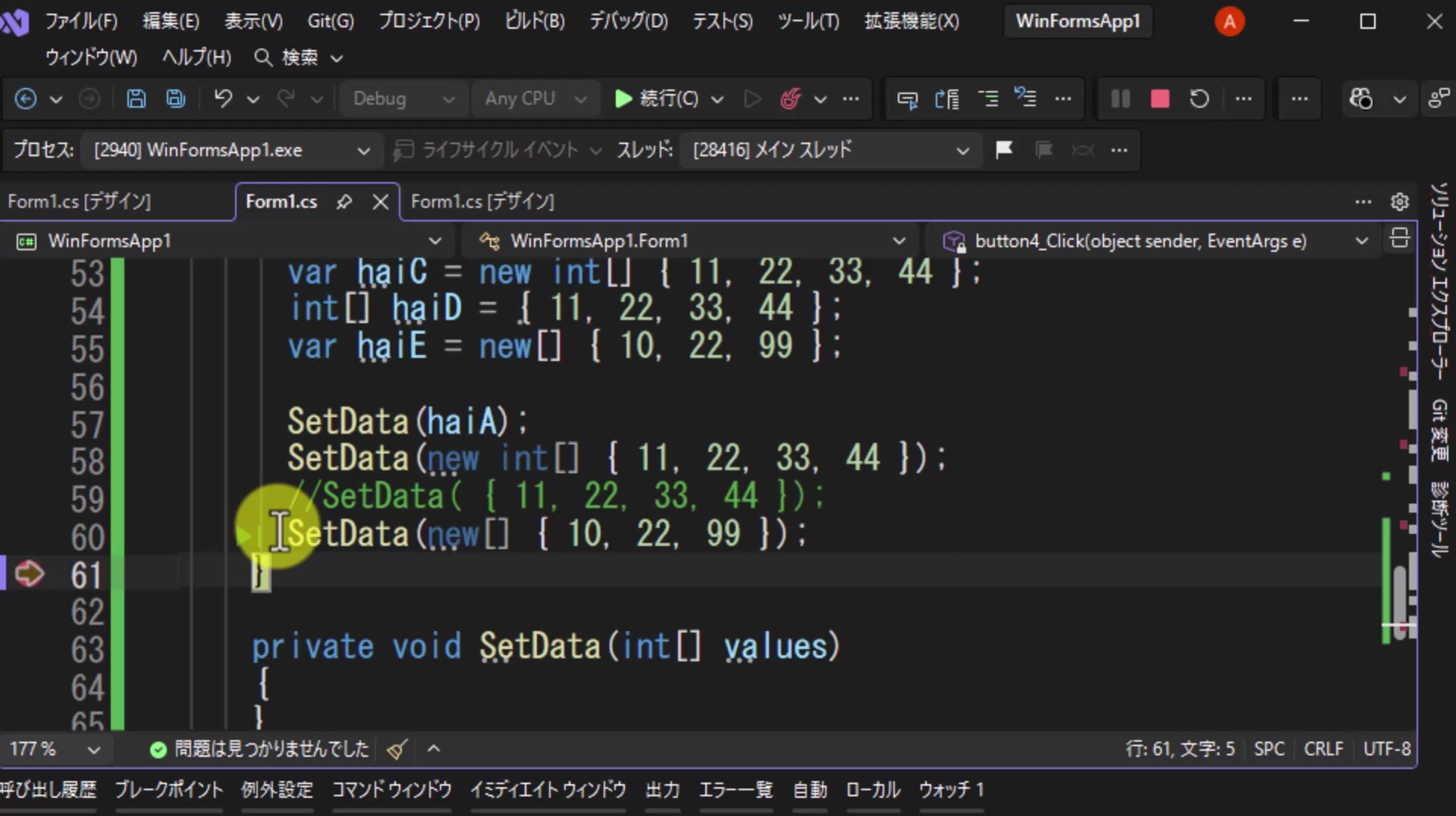
Task: Click the editor settings gear icon
Action: tap(1399, 202)
